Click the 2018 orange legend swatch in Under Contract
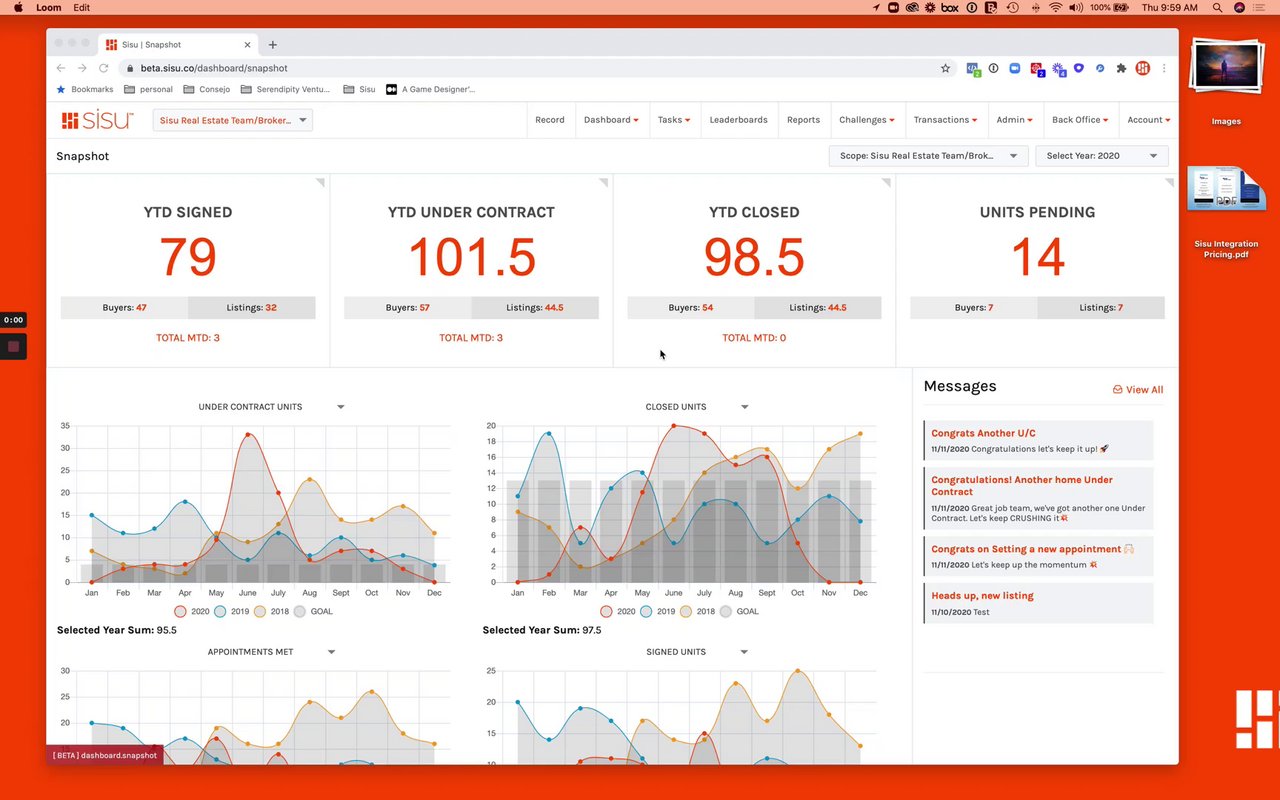 click(x=259, y=611)
